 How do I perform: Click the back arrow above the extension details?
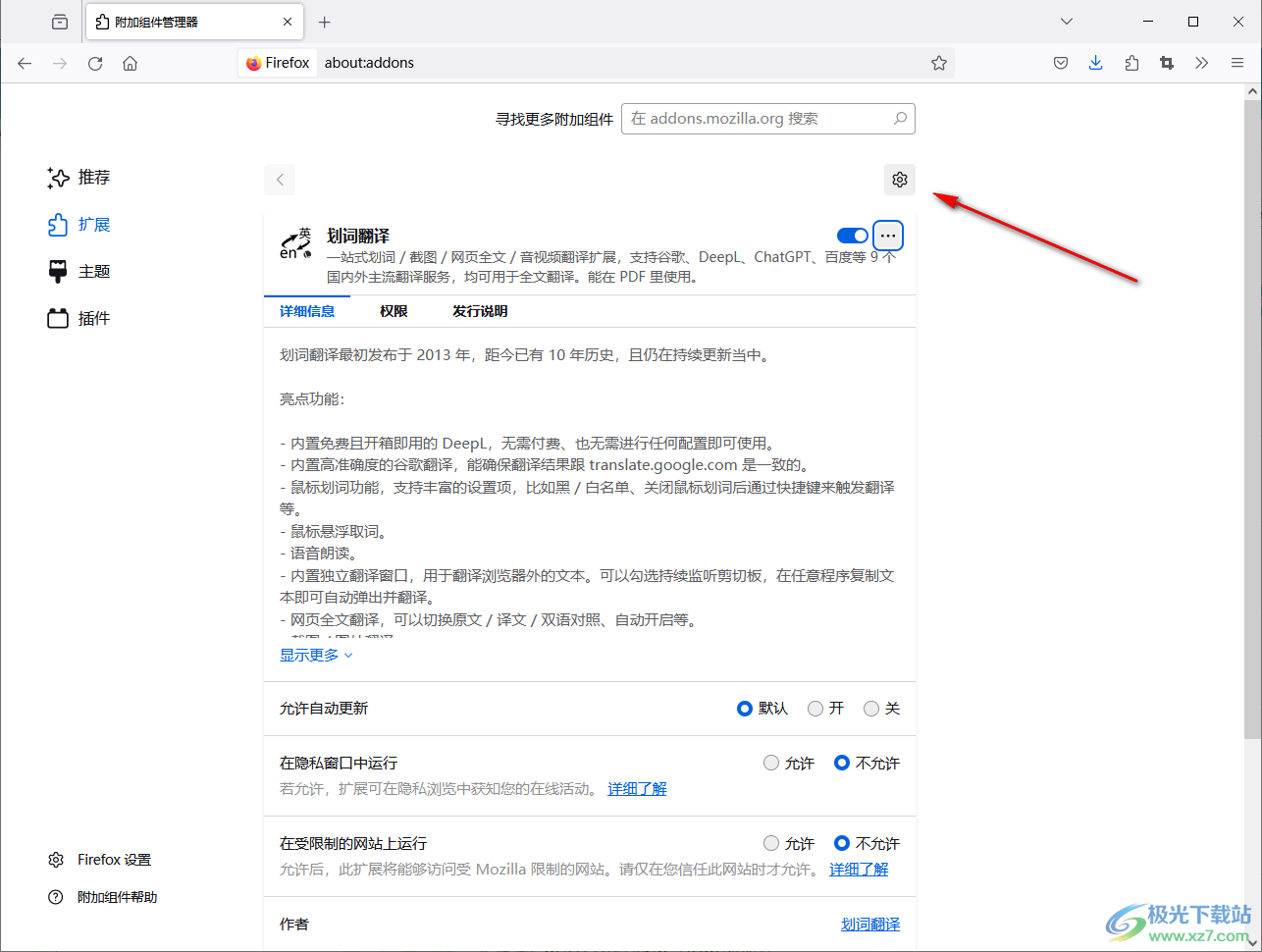279,179
